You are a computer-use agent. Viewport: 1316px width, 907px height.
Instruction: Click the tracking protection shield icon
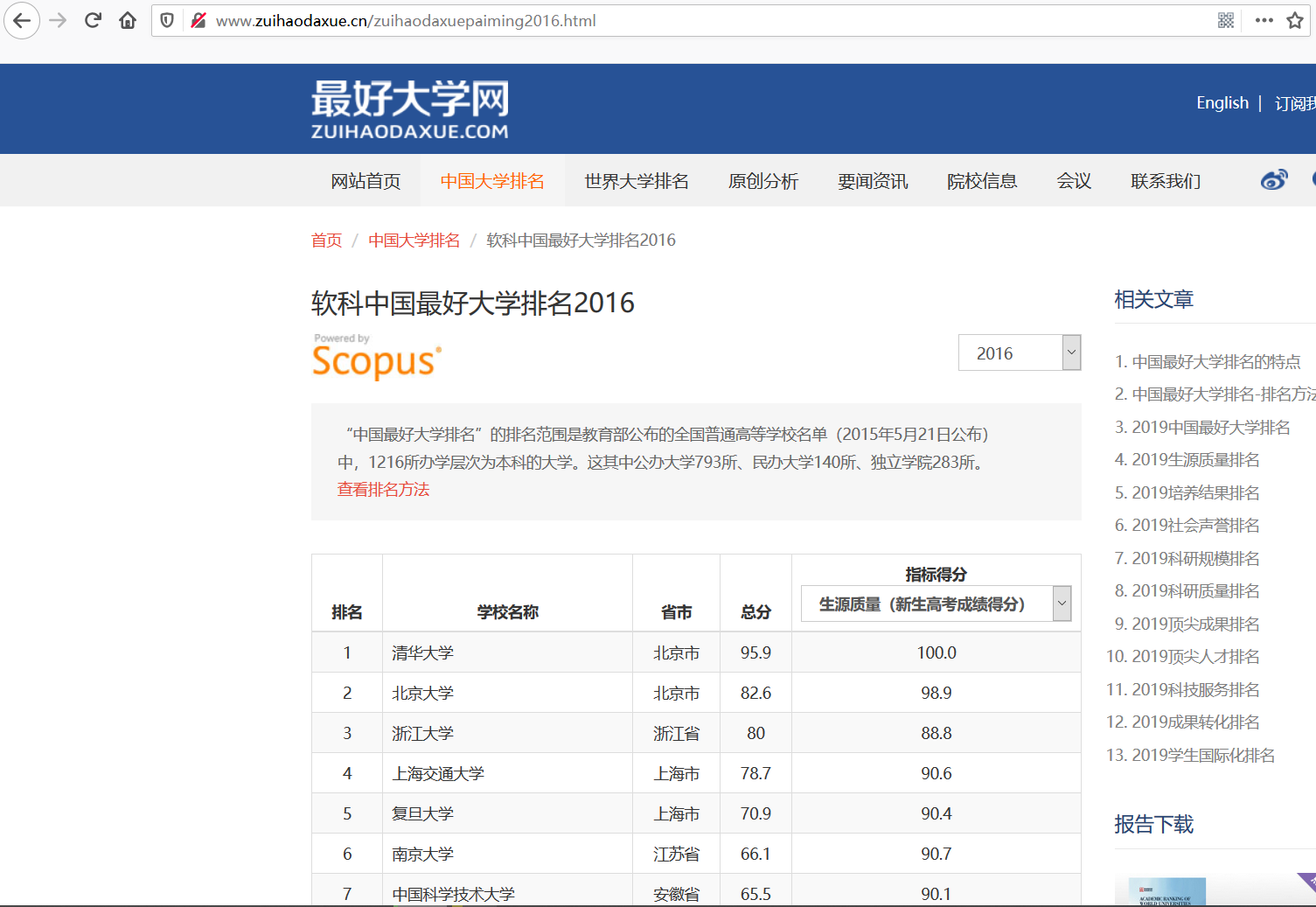pos(167,20)
